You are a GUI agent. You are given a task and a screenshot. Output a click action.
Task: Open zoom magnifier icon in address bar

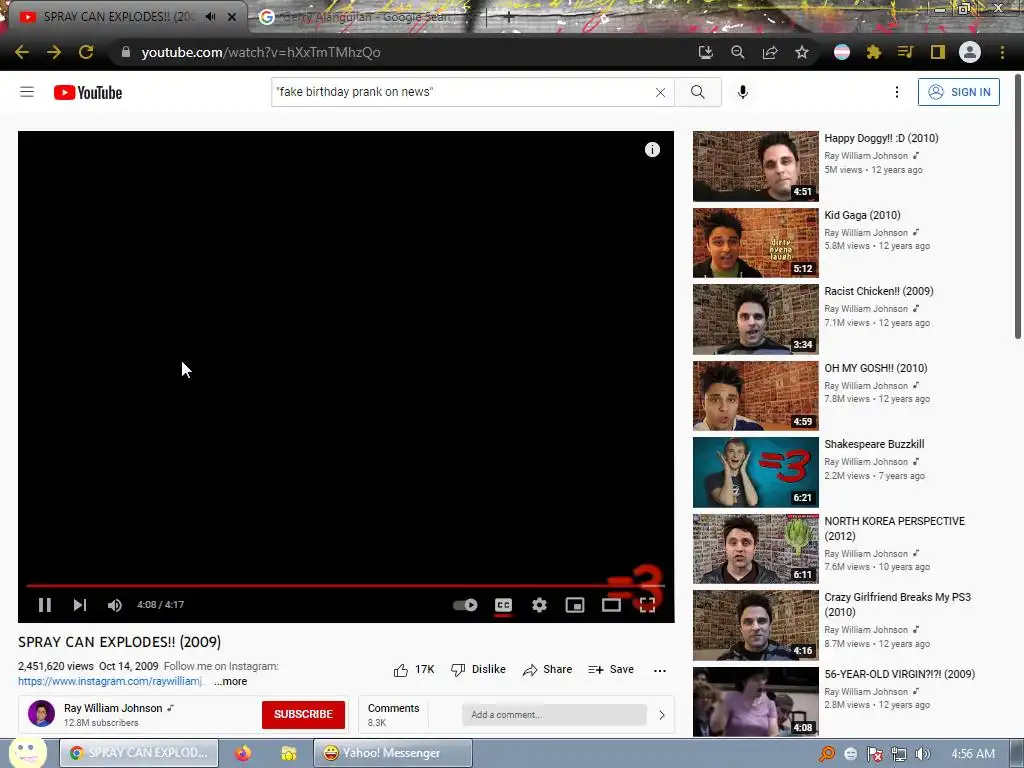(738, 52)
